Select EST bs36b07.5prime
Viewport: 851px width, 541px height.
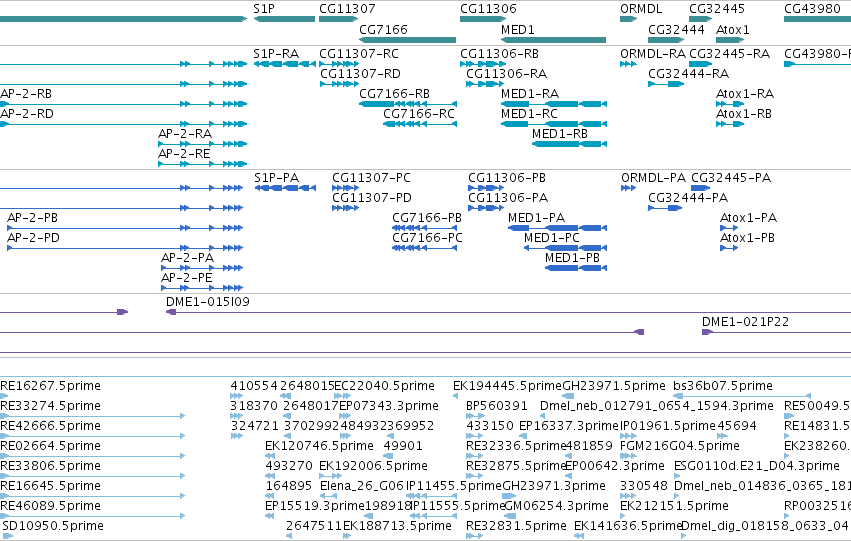(722, 386)
